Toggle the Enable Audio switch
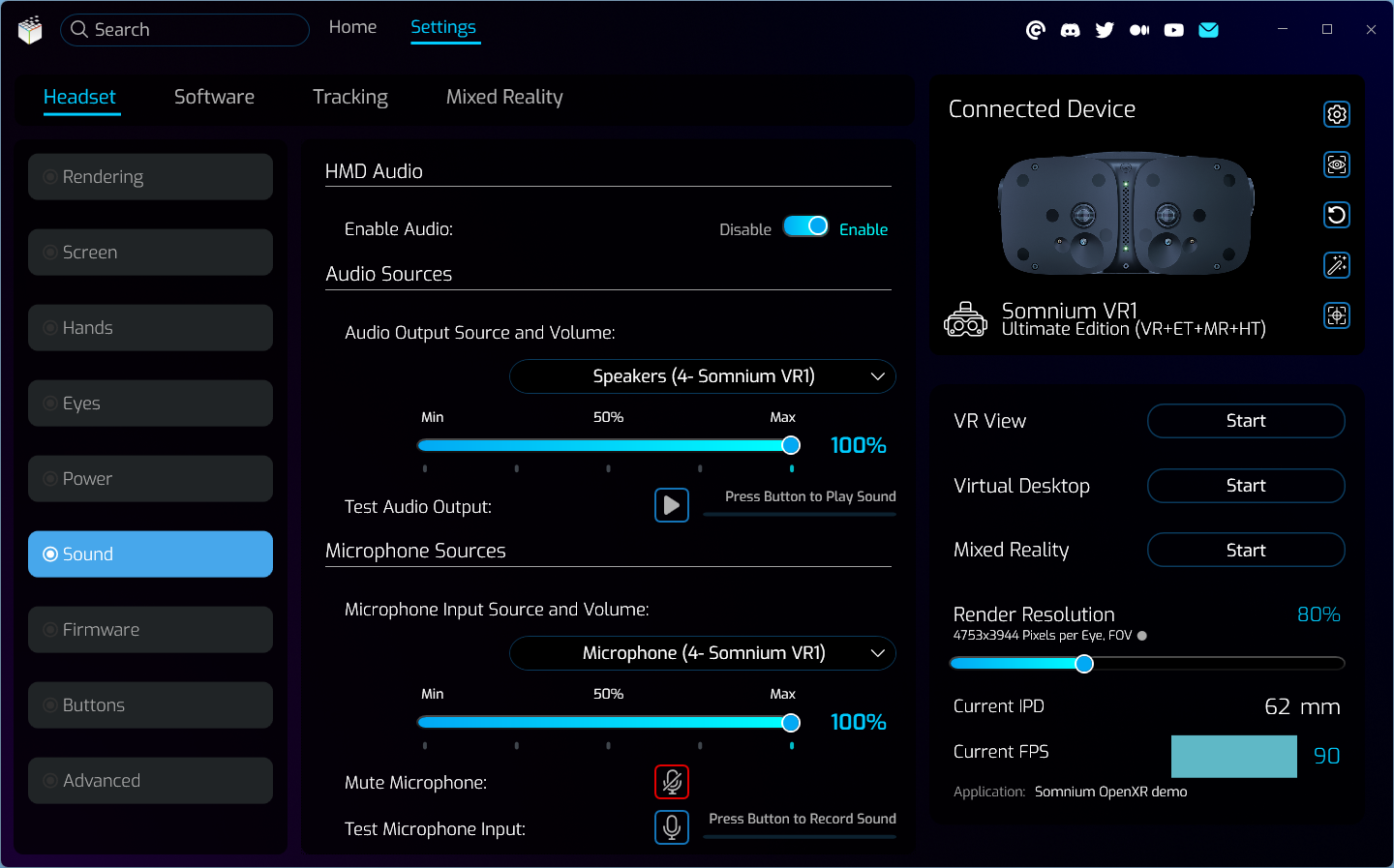The width and height of the screenshot is (1394, 868). pyautogui.click(x=805, y=226)
